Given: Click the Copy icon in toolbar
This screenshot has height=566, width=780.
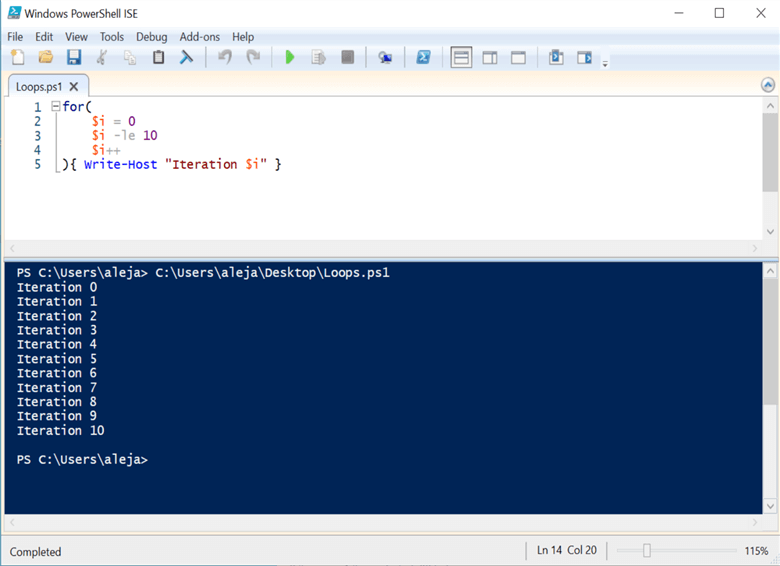Looking at the screenshot, I should click(x=130, y=58).
